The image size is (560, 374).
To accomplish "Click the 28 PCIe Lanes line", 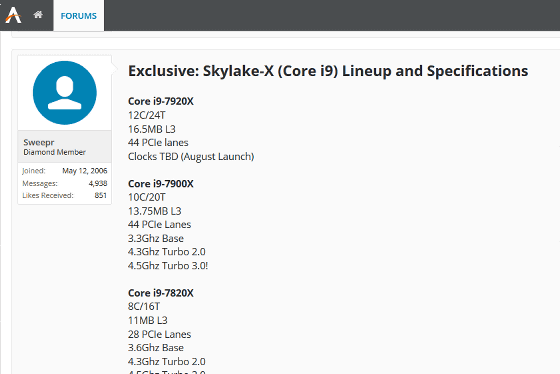I will click(x=160, y=334).
